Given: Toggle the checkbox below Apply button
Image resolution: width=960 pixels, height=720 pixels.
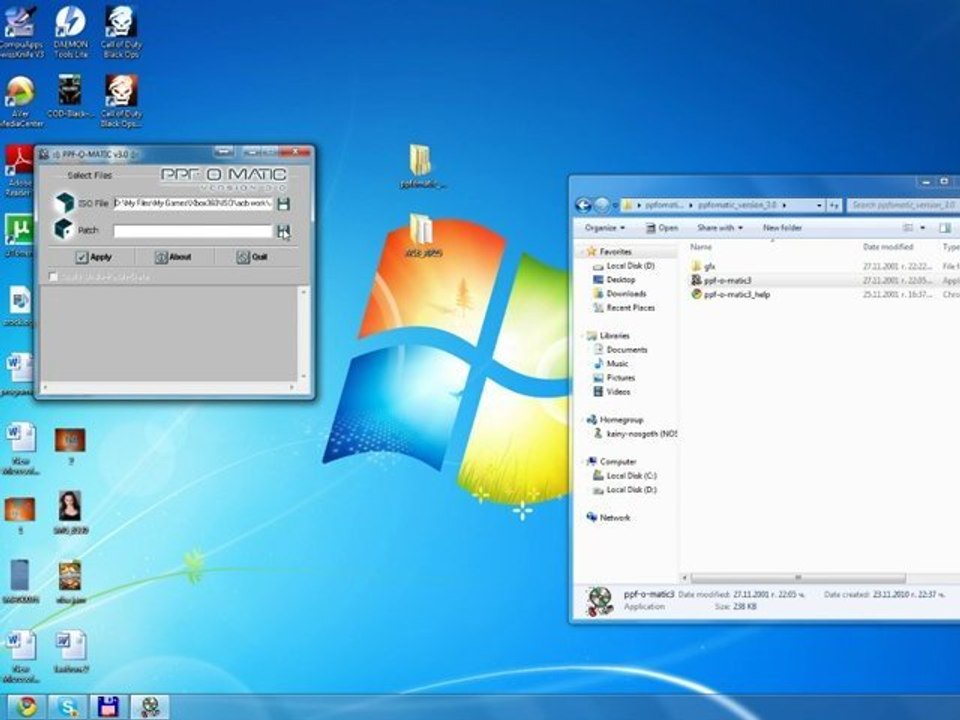Looking at the screenshot, I should 53,277.
